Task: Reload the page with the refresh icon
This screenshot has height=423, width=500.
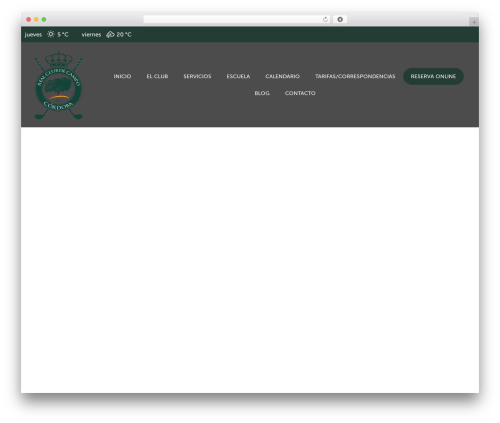Action: 325,20
